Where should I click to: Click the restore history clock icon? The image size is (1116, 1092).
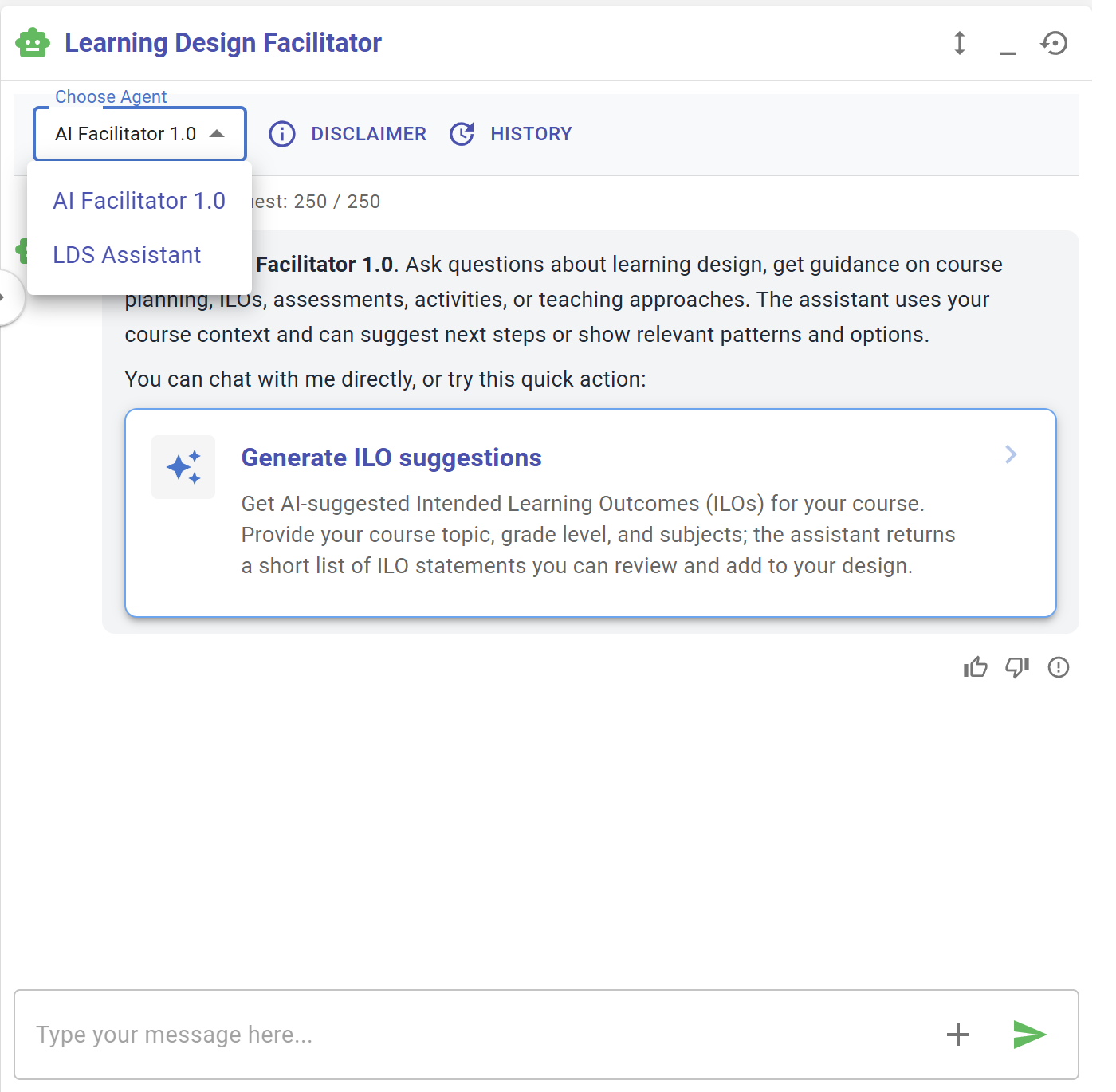1055,43
